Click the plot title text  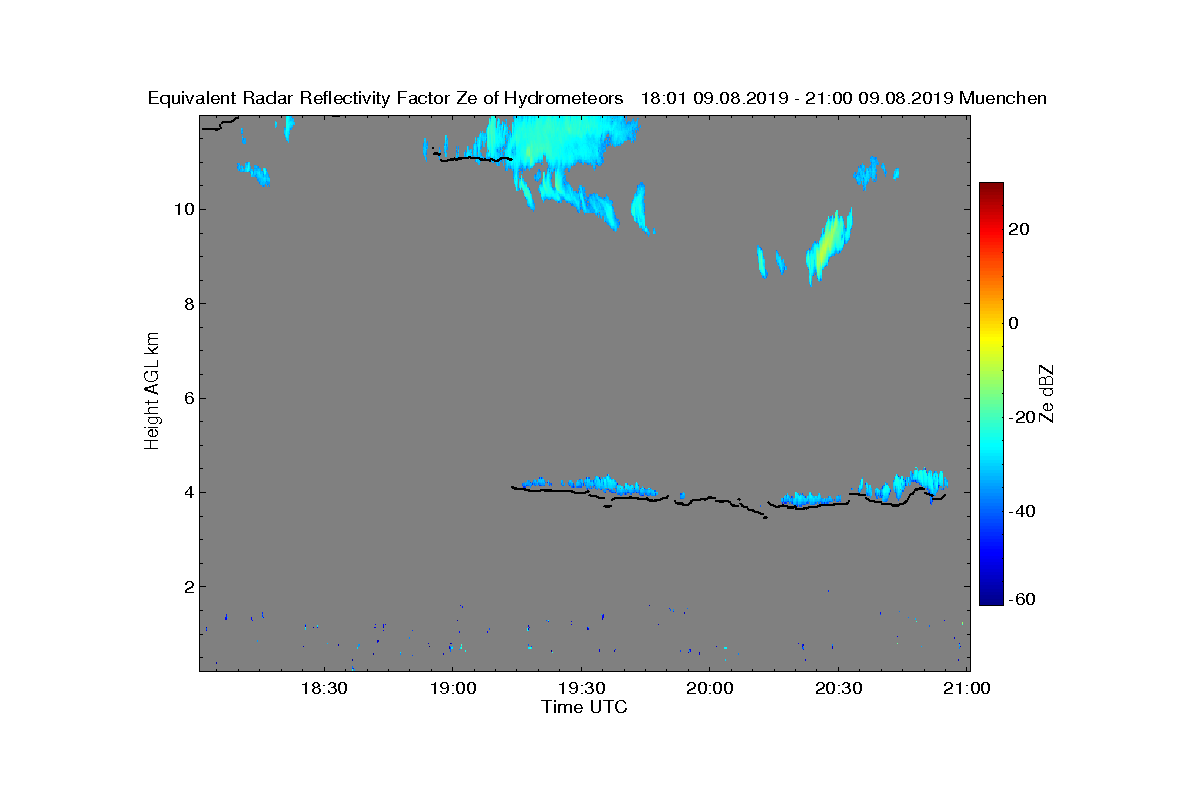597,98
